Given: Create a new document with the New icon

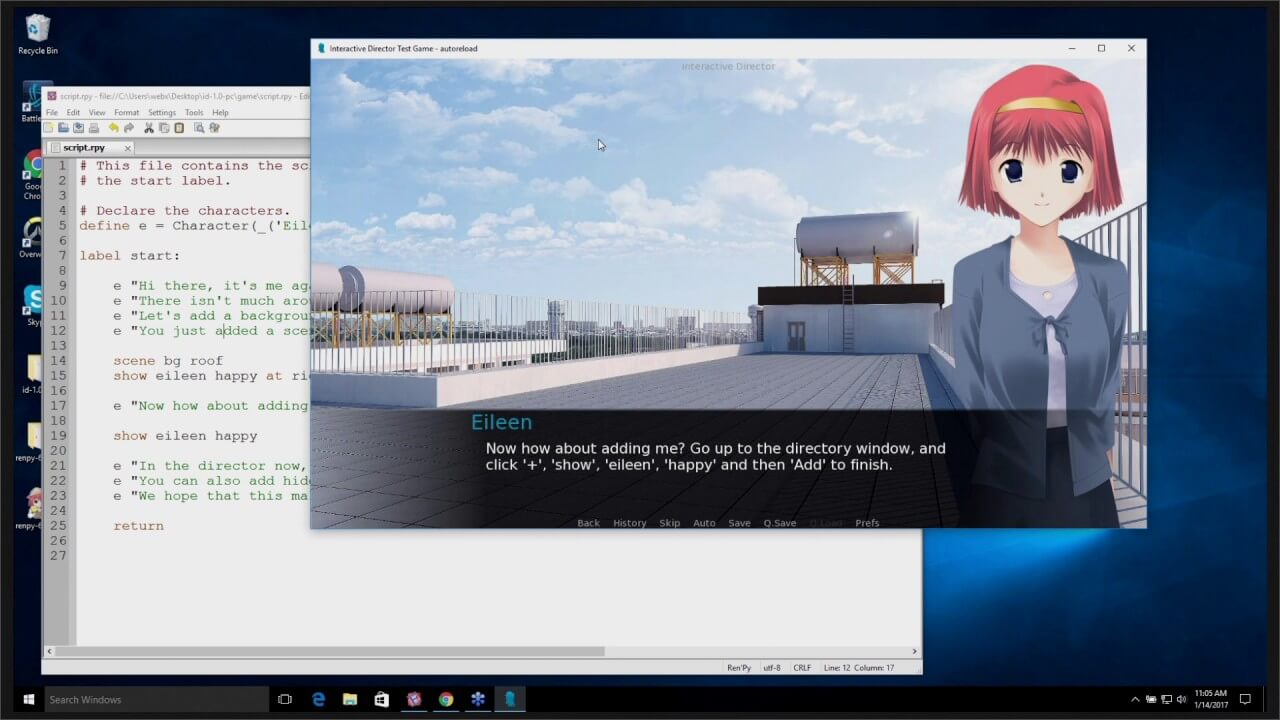Looking at the screenshot, I should [47, 128].
